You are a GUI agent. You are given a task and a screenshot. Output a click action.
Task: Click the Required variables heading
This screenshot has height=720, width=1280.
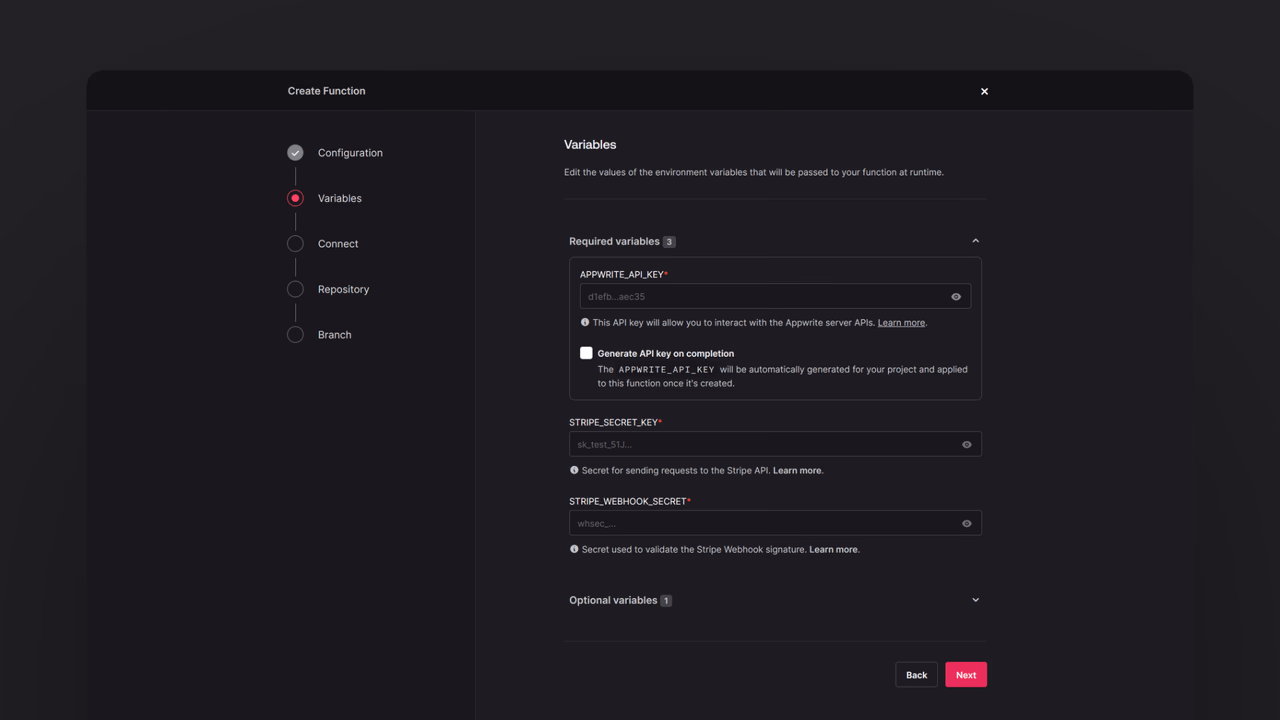[614, 241]
